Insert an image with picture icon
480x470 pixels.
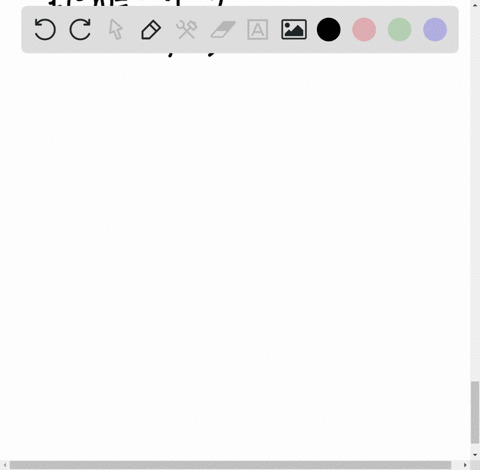pos(294,30)
